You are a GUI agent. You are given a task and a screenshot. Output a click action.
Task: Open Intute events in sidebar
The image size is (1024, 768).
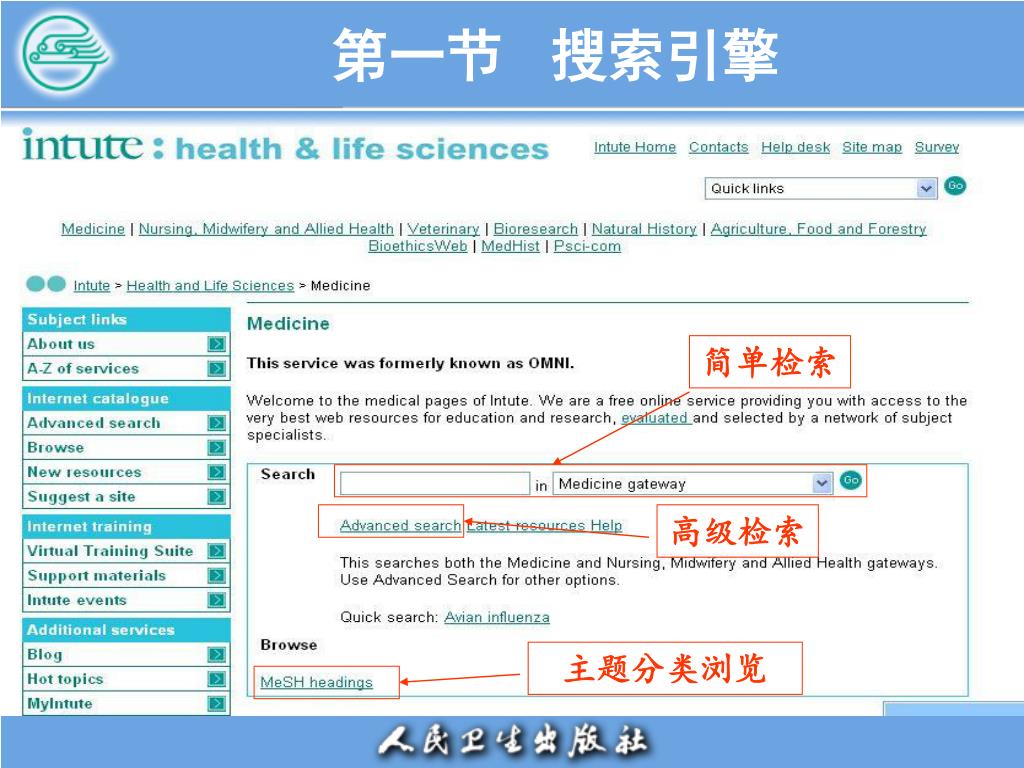click(126, 600)
